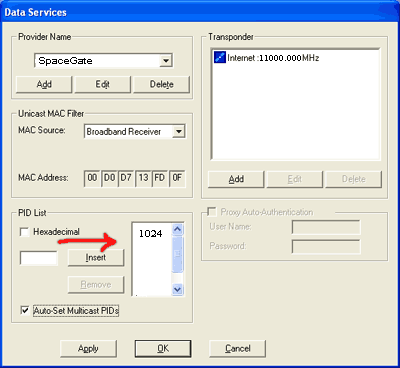Edit the selected provider

coord(103,84)
